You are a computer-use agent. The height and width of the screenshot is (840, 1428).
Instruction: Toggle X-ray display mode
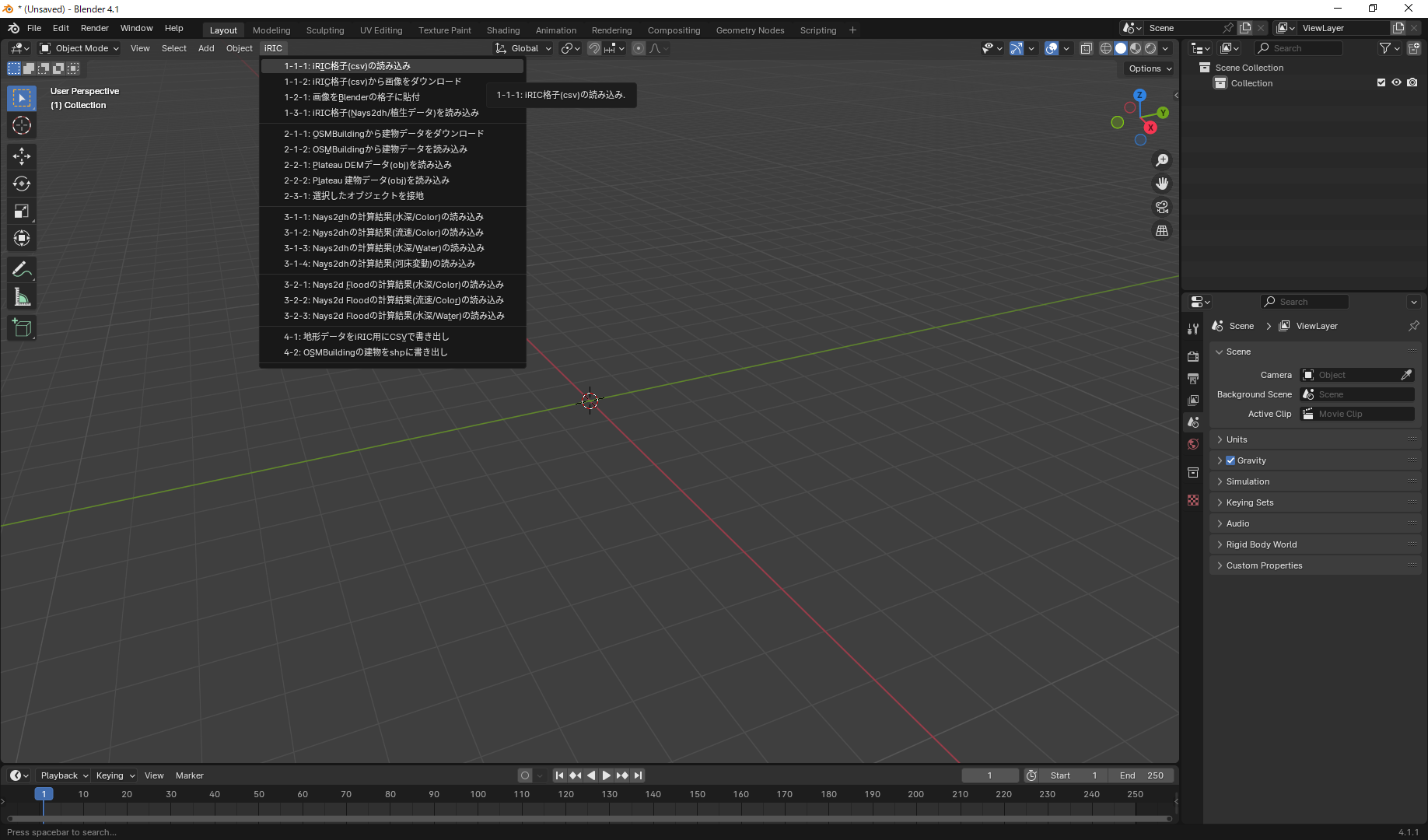pos(1087,48)
